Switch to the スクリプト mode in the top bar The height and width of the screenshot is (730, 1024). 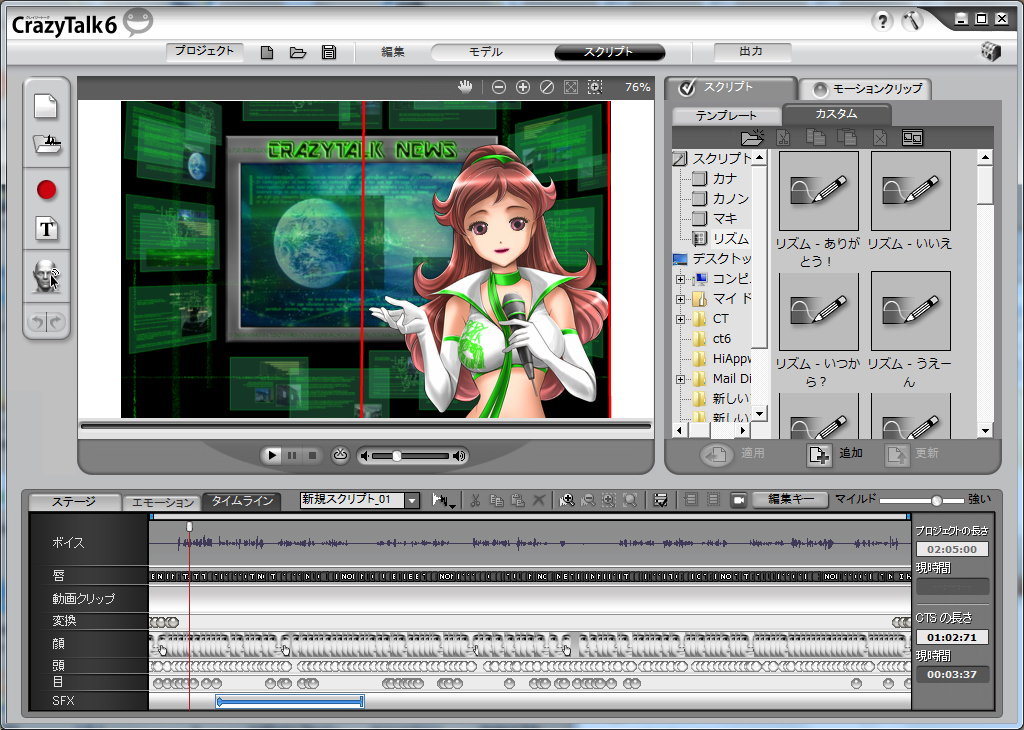pyautogui.click(x=609, y=52)
